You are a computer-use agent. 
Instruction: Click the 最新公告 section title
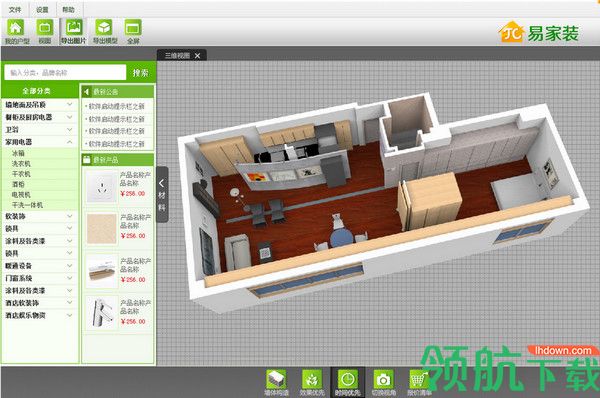[x=106, y=92]
